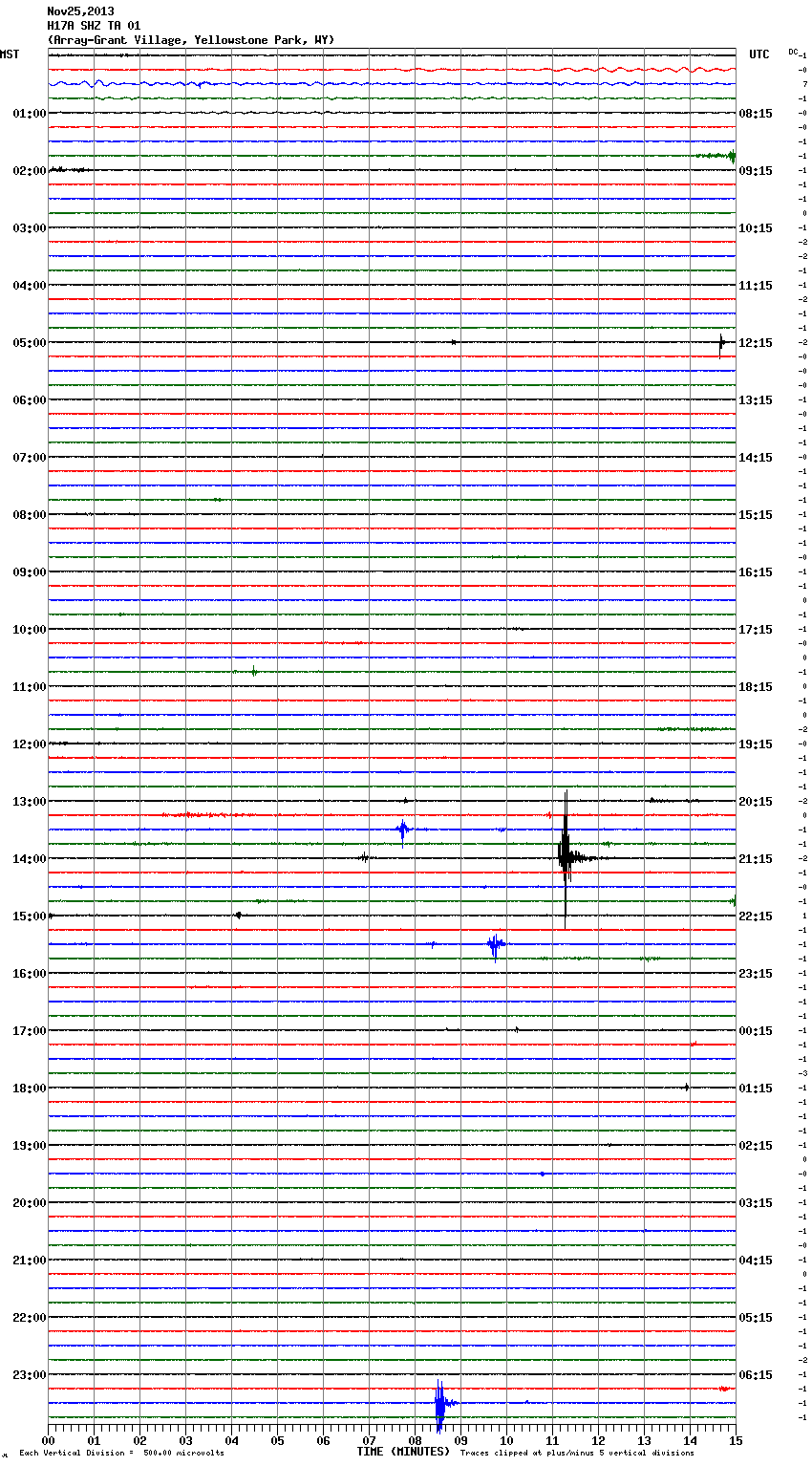Click the 08:15 UTC time label
812x1466 pixels.
(x=756, y=114)
